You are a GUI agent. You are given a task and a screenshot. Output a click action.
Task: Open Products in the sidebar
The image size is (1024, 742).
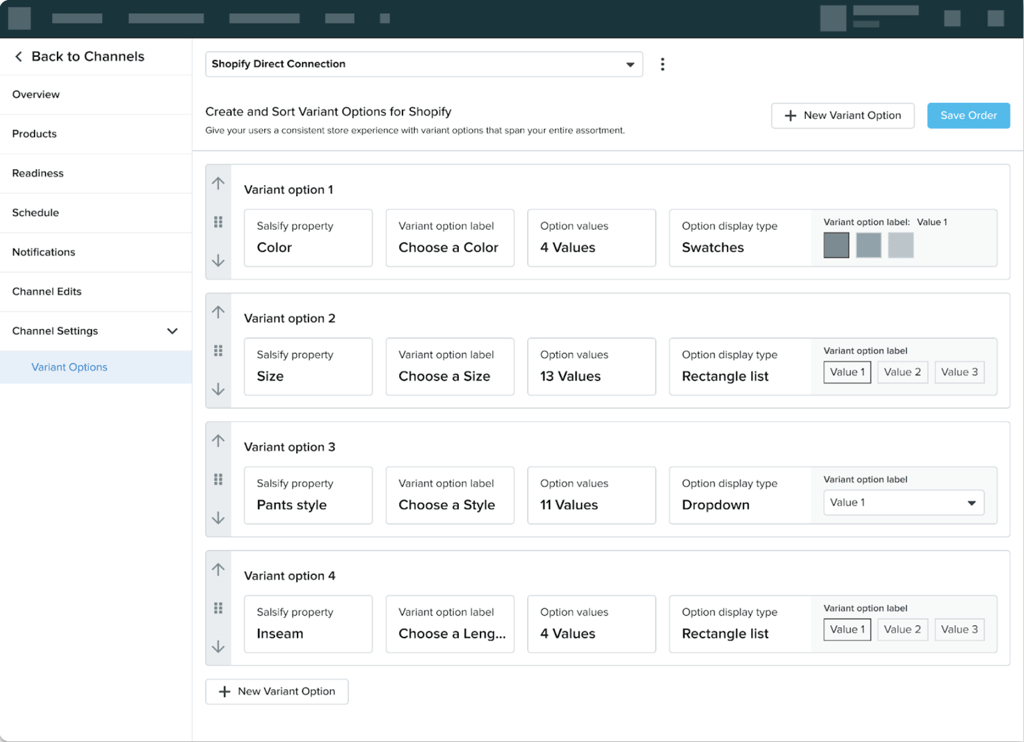point(96,134)
